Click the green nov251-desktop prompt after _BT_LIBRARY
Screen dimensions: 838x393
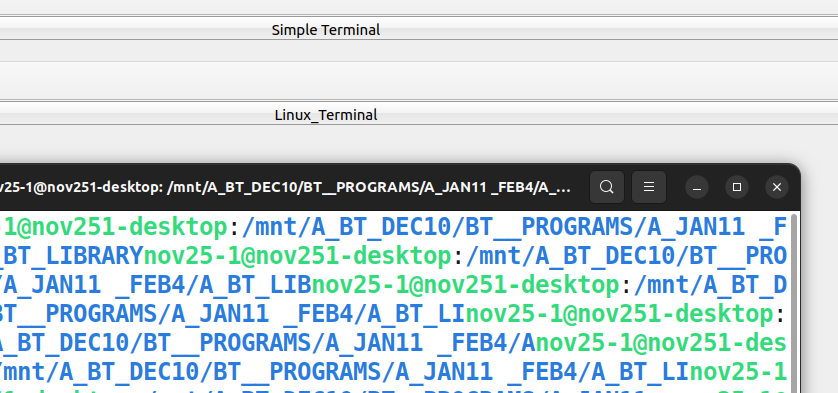[x=298, y=256]
